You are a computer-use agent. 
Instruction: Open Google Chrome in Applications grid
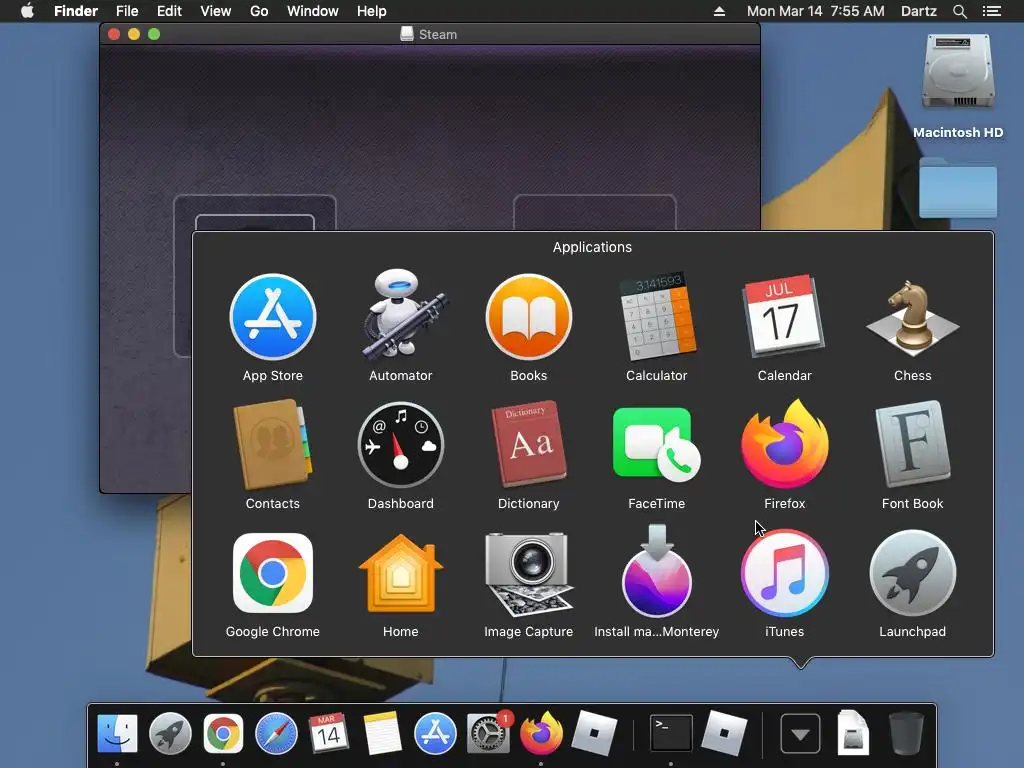[x=272, y=573]
